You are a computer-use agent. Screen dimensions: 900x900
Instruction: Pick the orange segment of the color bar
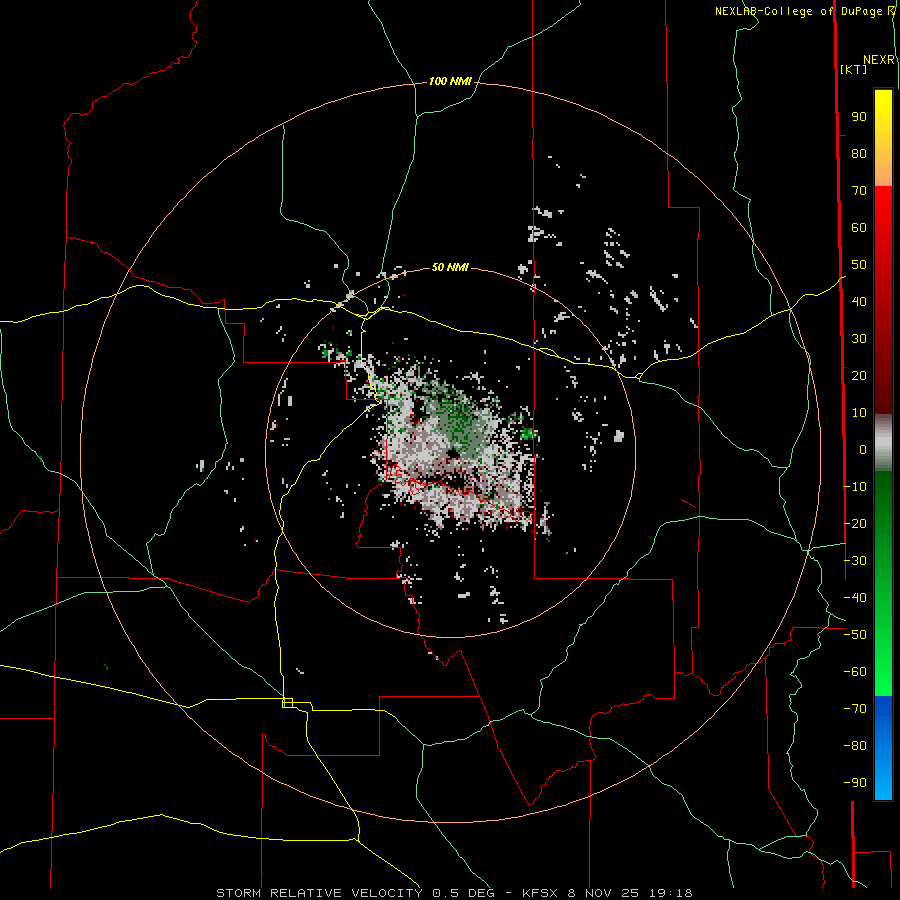[883, 171]
